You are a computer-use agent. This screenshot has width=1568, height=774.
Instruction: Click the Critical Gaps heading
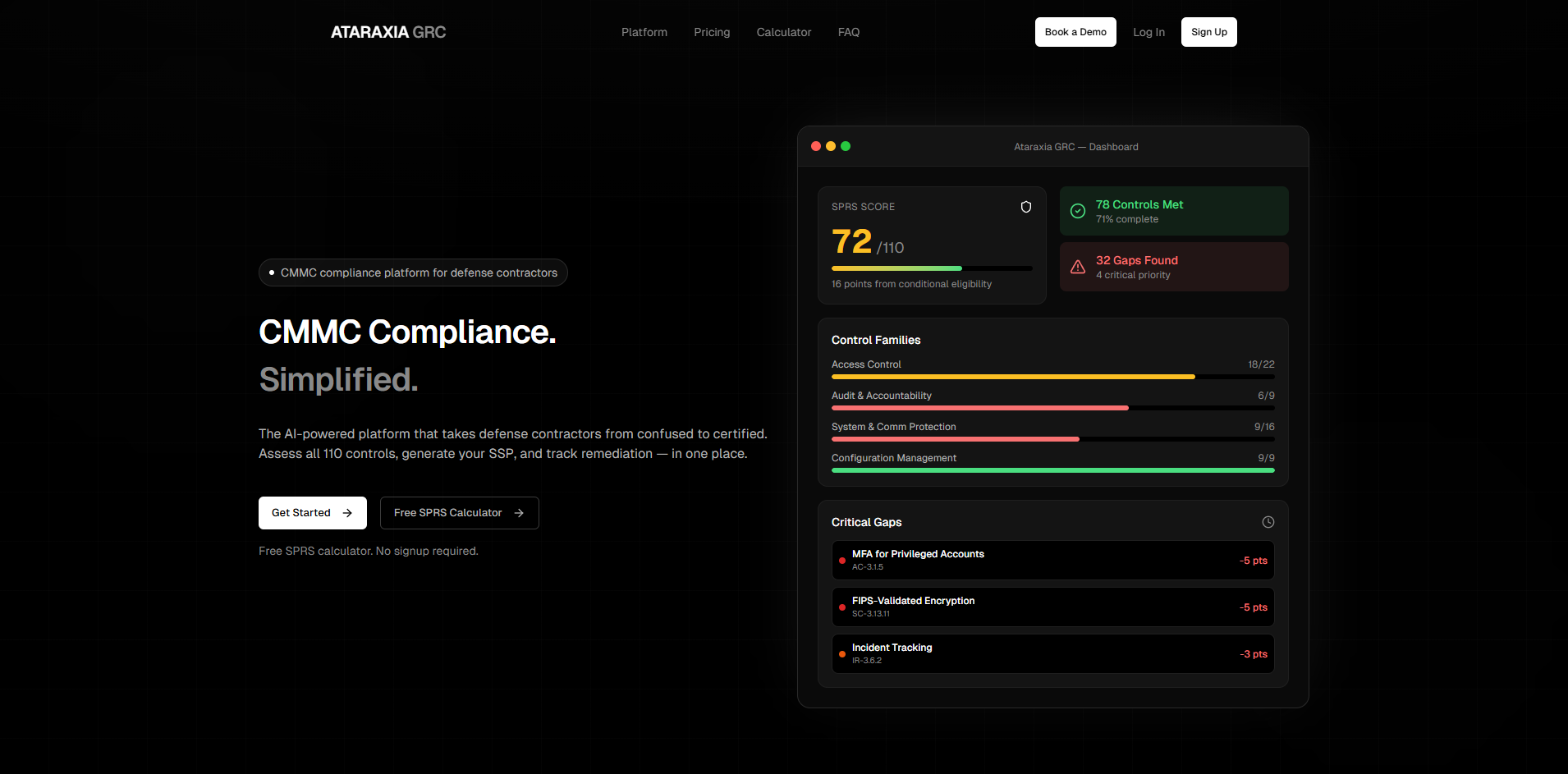[x=866, y=522]
